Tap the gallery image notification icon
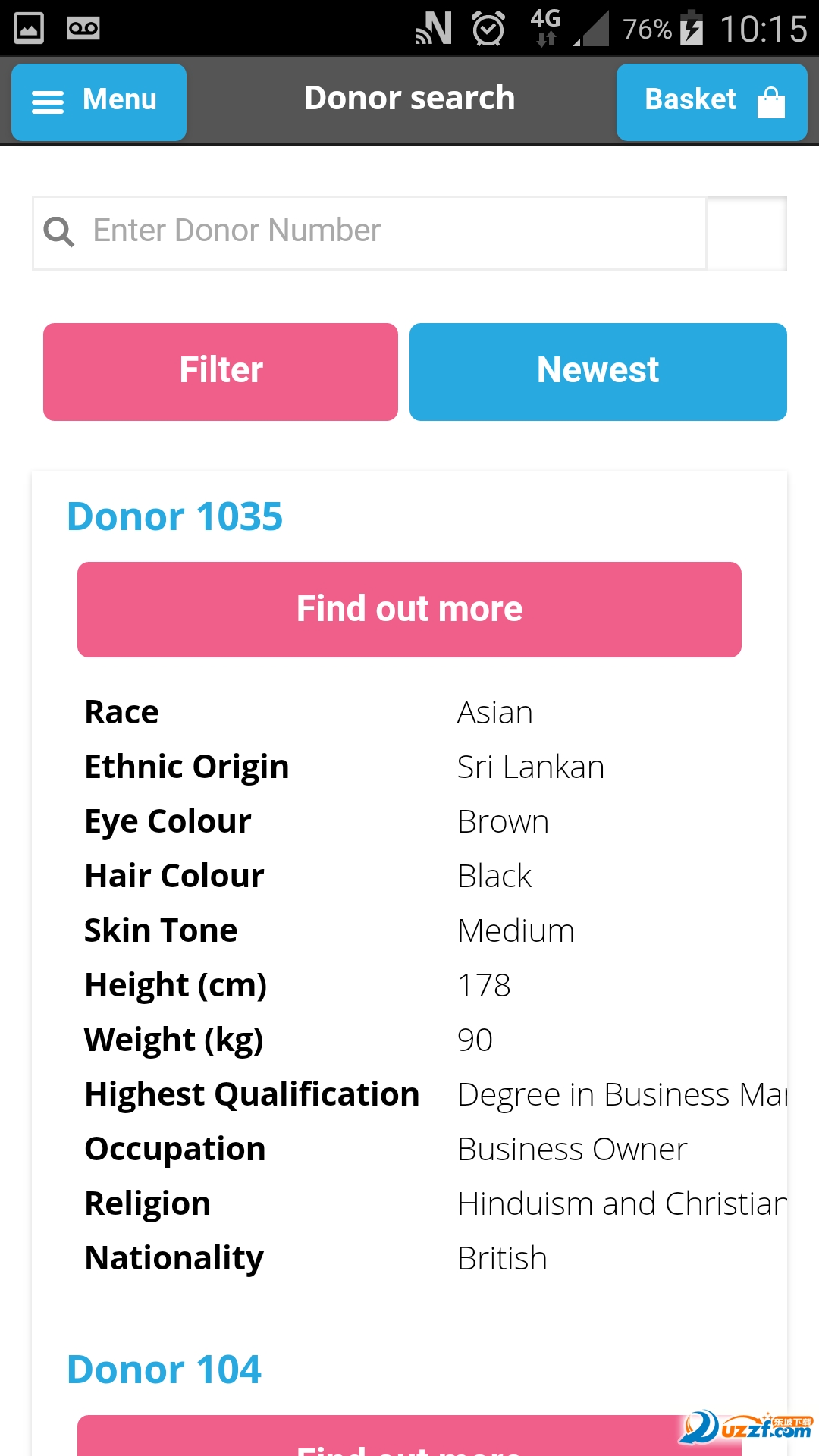 point(29,29)
